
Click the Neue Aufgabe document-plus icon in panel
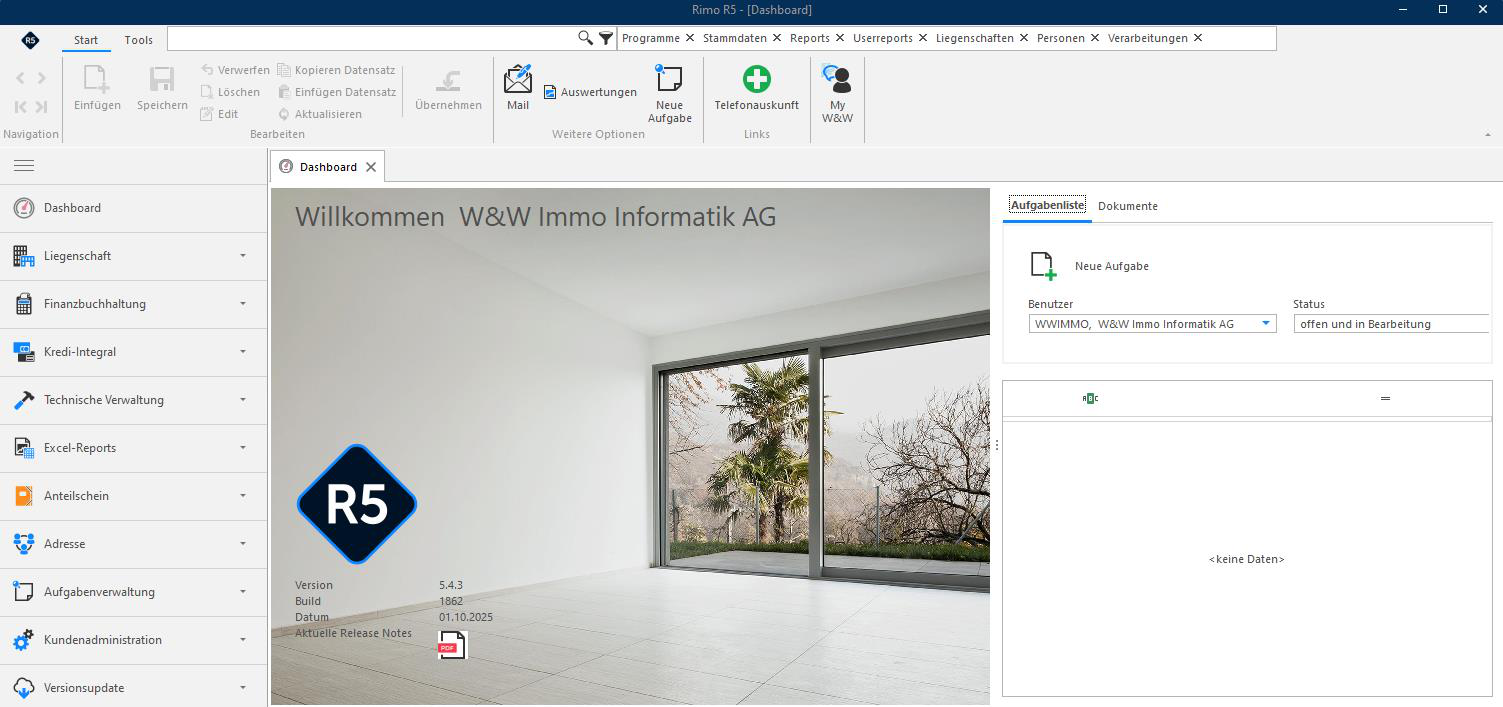(1043, 266)
